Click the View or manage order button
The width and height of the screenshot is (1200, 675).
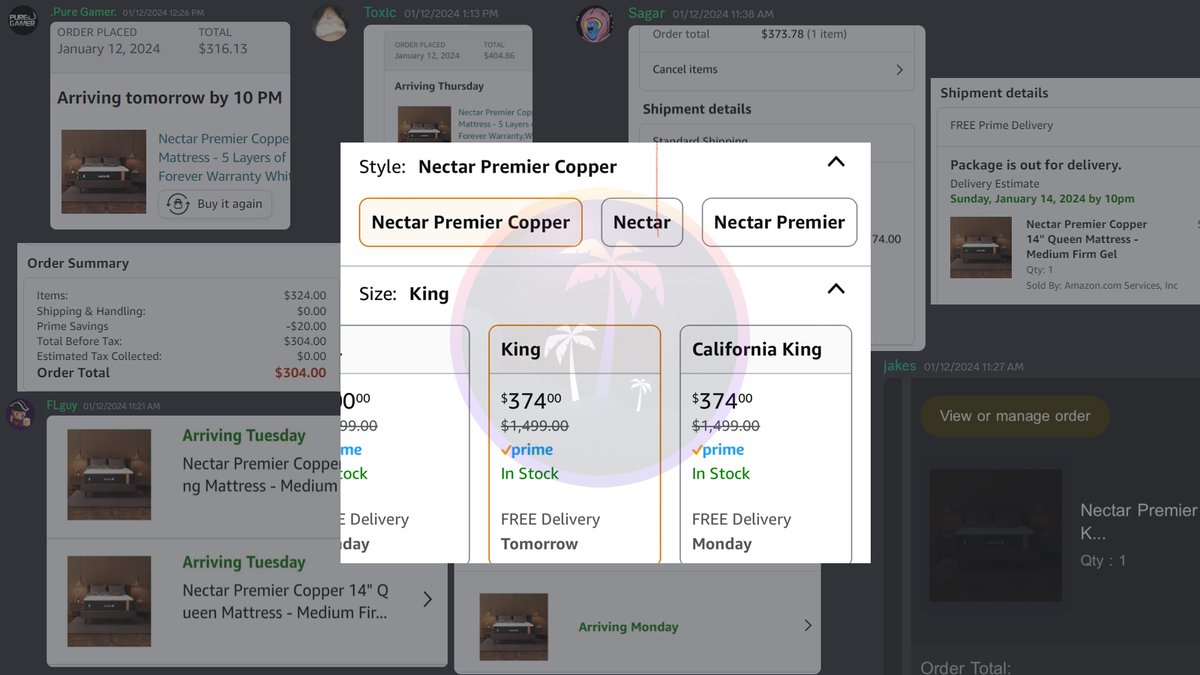1014,416
